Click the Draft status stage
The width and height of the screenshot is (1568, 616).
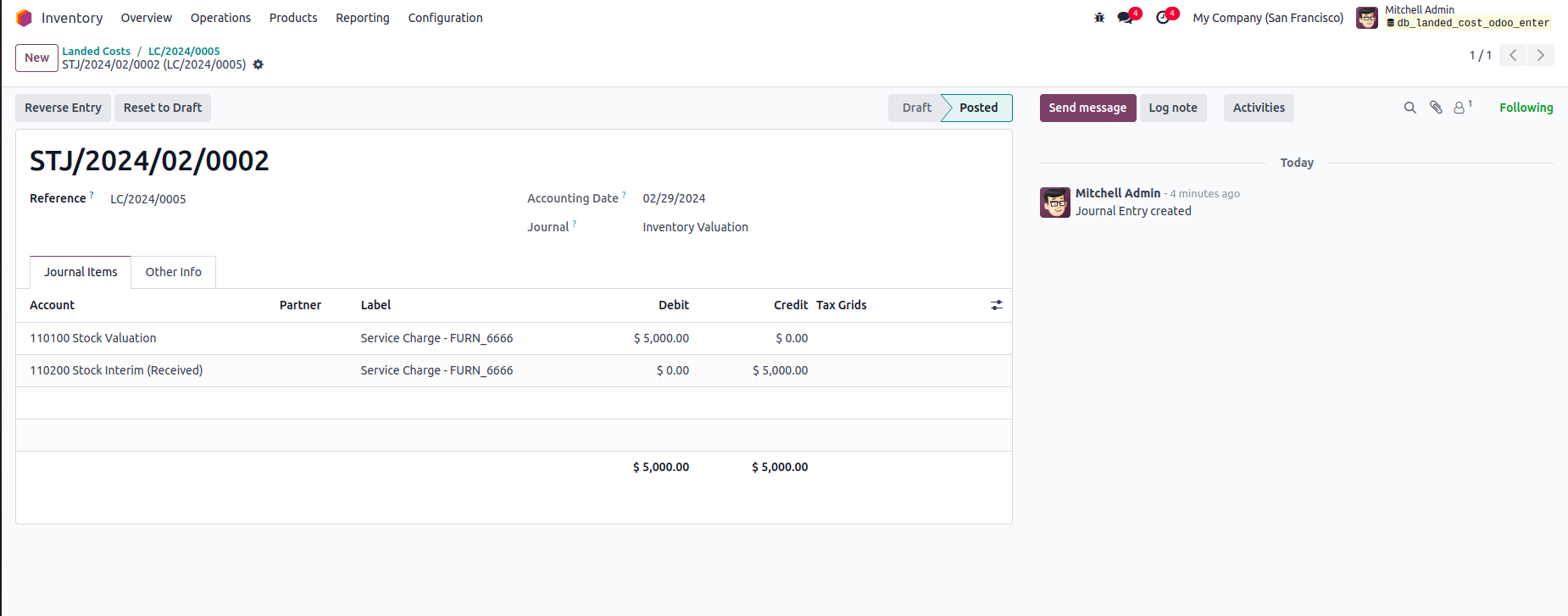[916, 108]
